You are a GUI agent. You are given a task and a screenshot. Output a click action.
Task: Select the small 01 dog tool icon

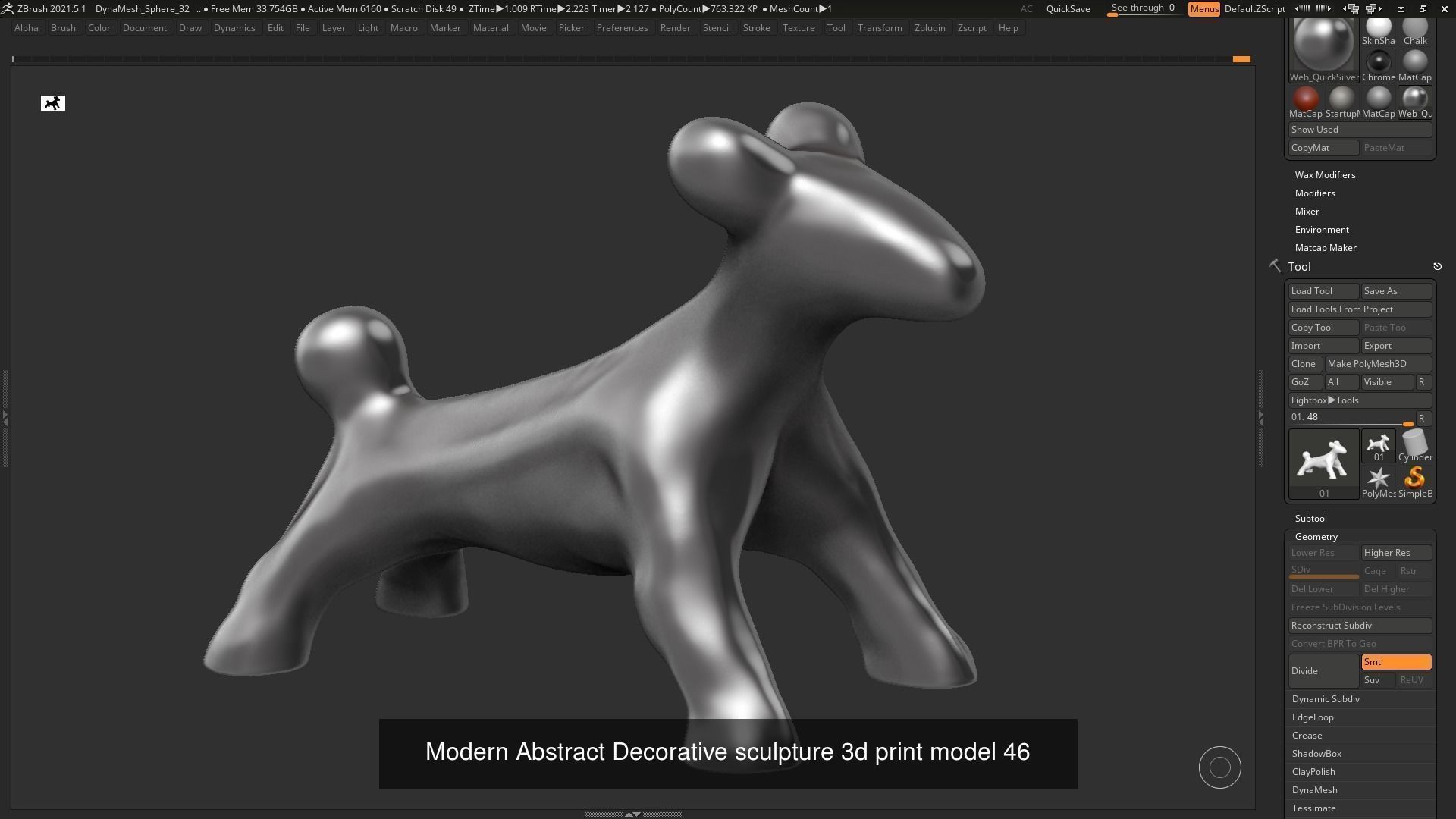coord(1378,446)
